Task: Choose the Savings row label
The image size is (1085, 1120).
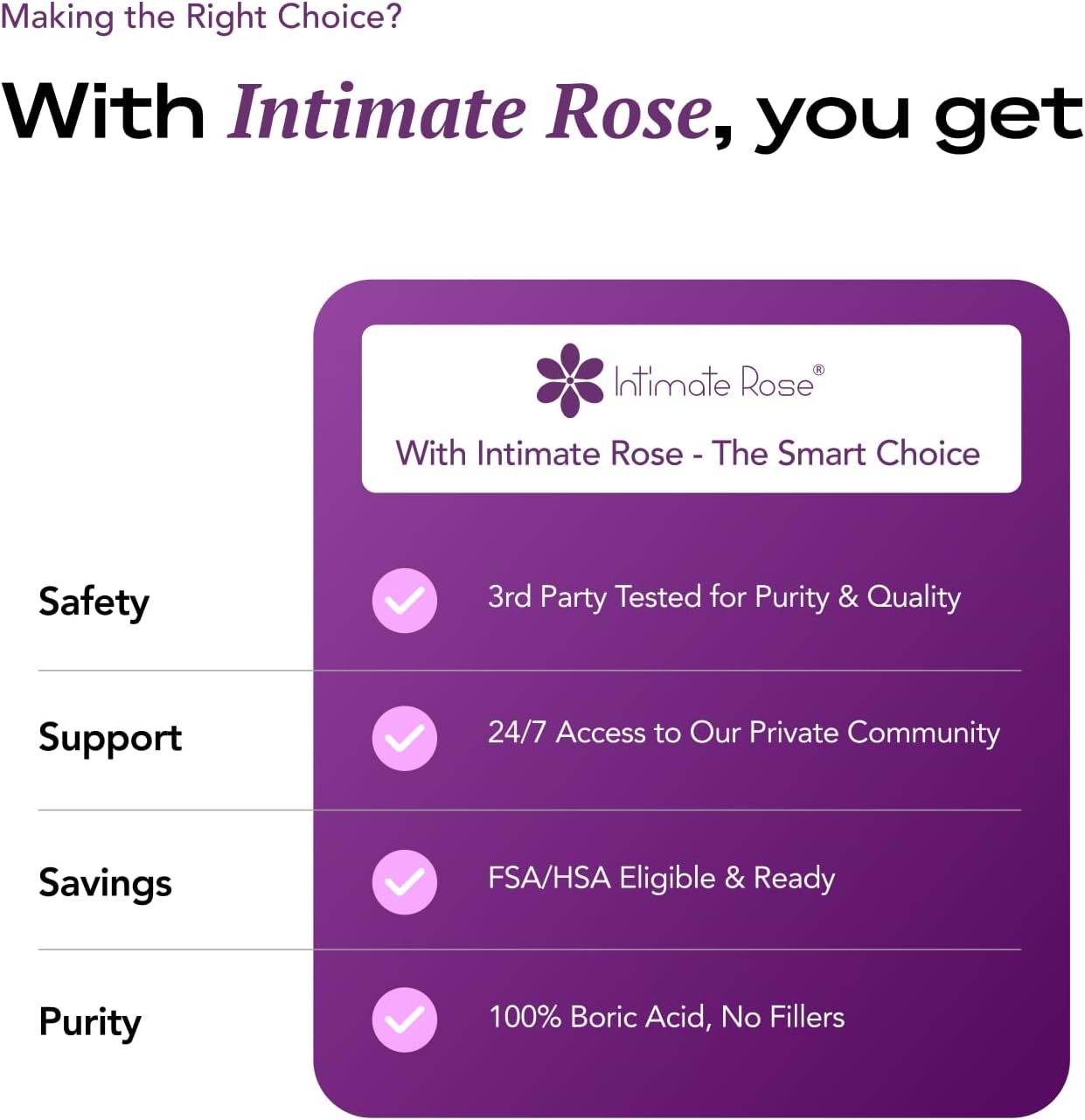Action: [x=105, y=882]
